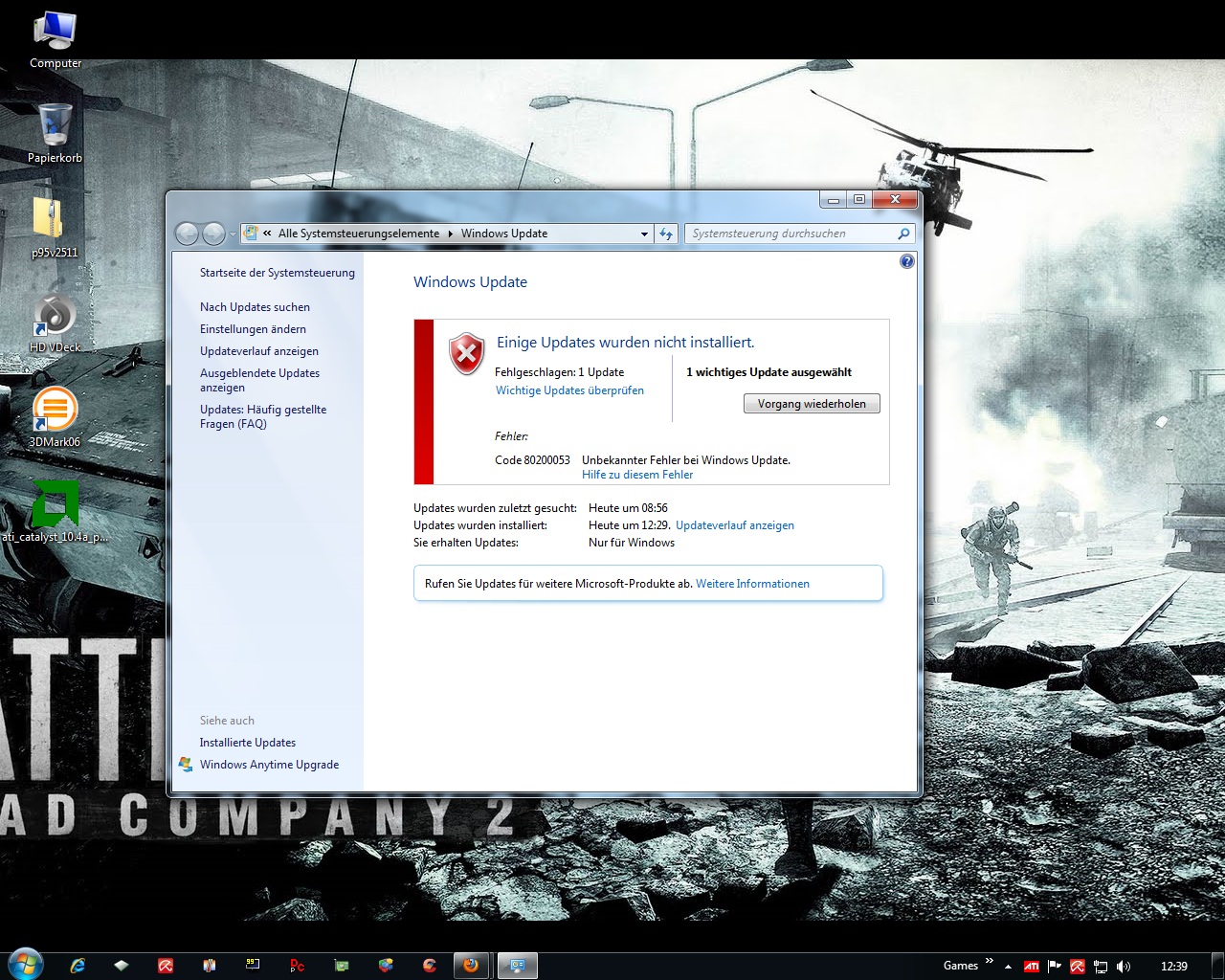The height and width of the screenshot is (980, 1225).
Task: Click the Nur für Windows value
Action: click(631, 543)
